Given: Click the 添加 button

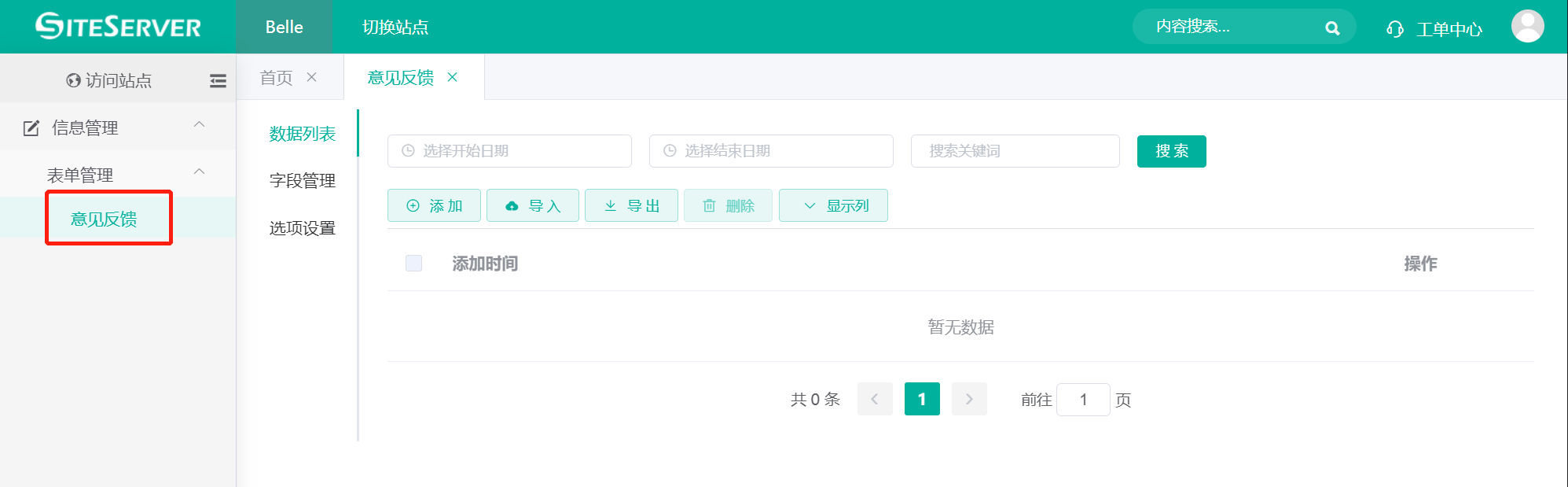Looking at the screenshot, I should [x=435, y=206].
